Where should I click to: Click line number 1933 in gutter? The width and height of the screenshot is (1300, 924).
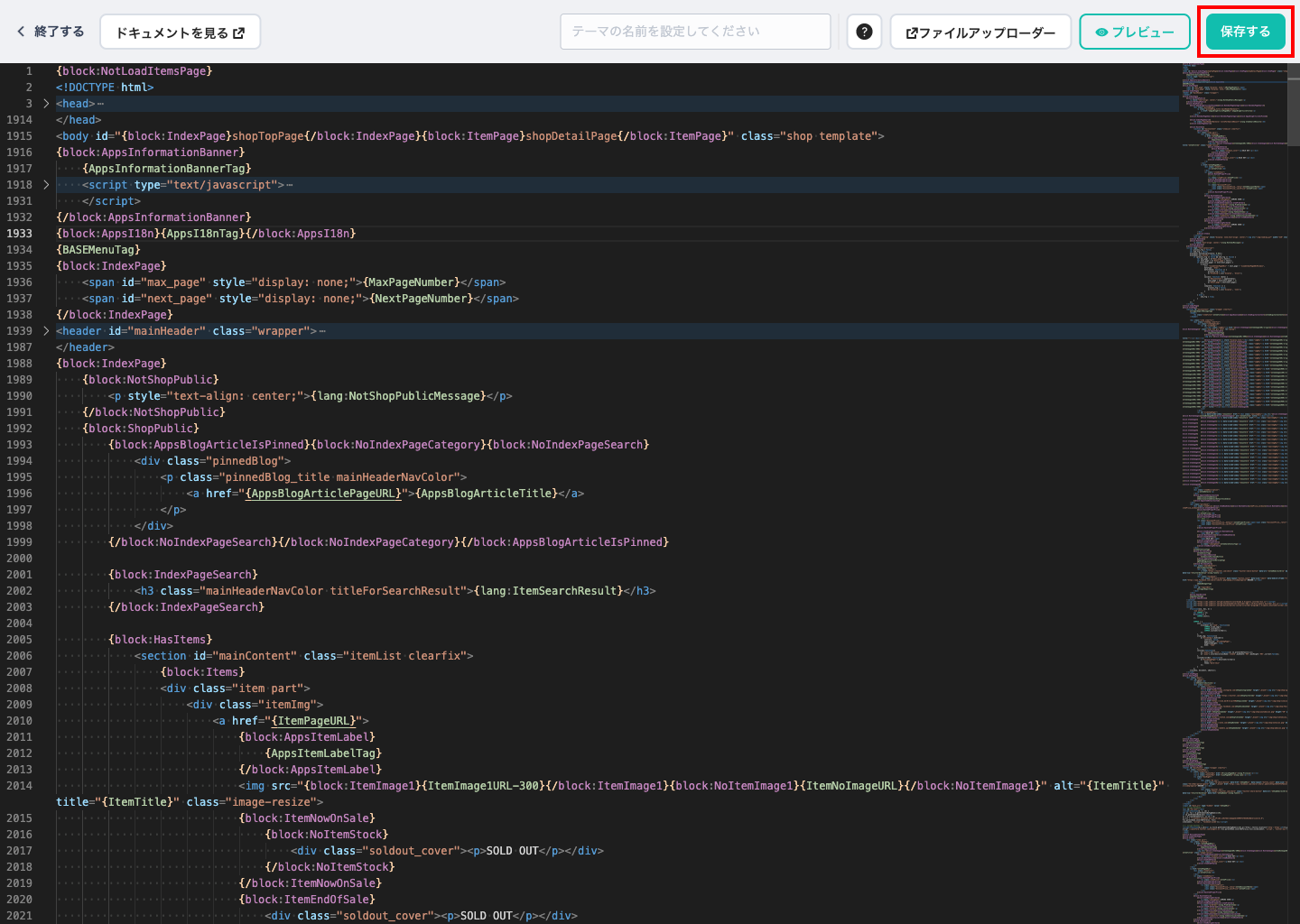point(19,234)
